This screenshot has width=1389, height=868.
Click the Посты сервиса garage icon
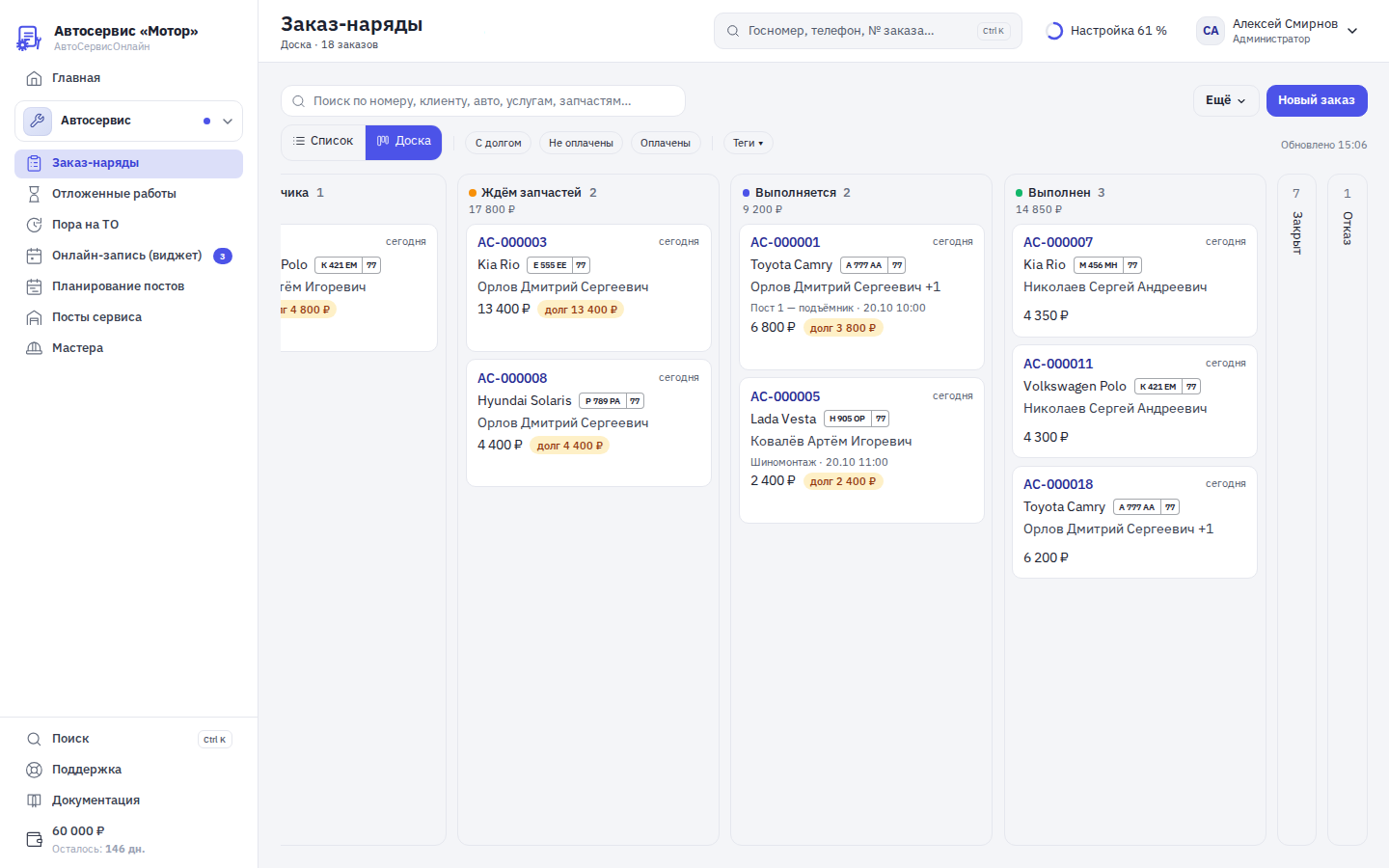coord(34,317)
